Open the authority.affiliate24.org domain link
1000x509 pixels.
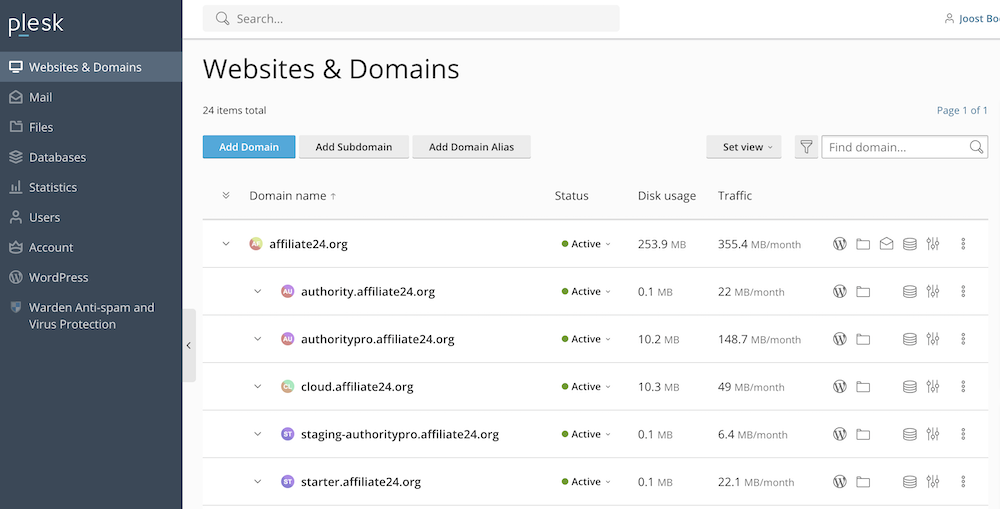[367, 292]
